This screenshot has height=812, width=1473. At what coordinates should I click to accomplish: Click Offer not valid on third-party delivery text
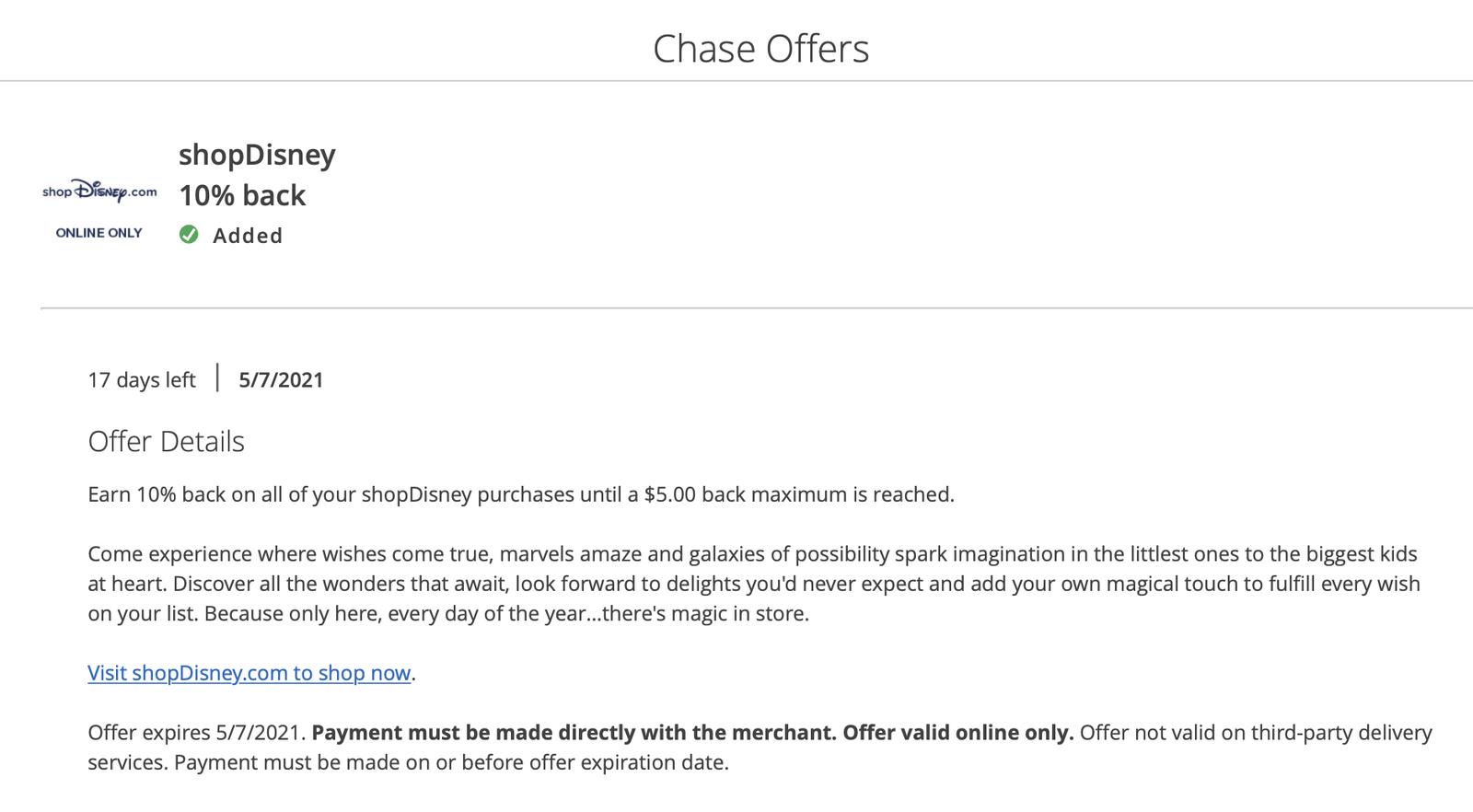[1256, 733]
